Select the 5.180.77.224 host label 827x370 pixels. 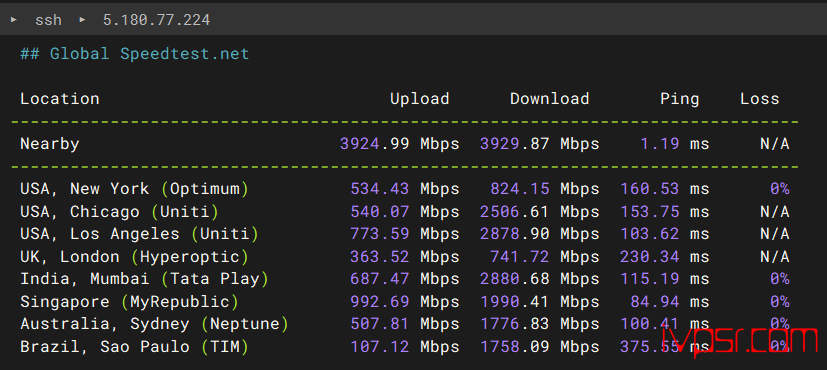[157, 20]
